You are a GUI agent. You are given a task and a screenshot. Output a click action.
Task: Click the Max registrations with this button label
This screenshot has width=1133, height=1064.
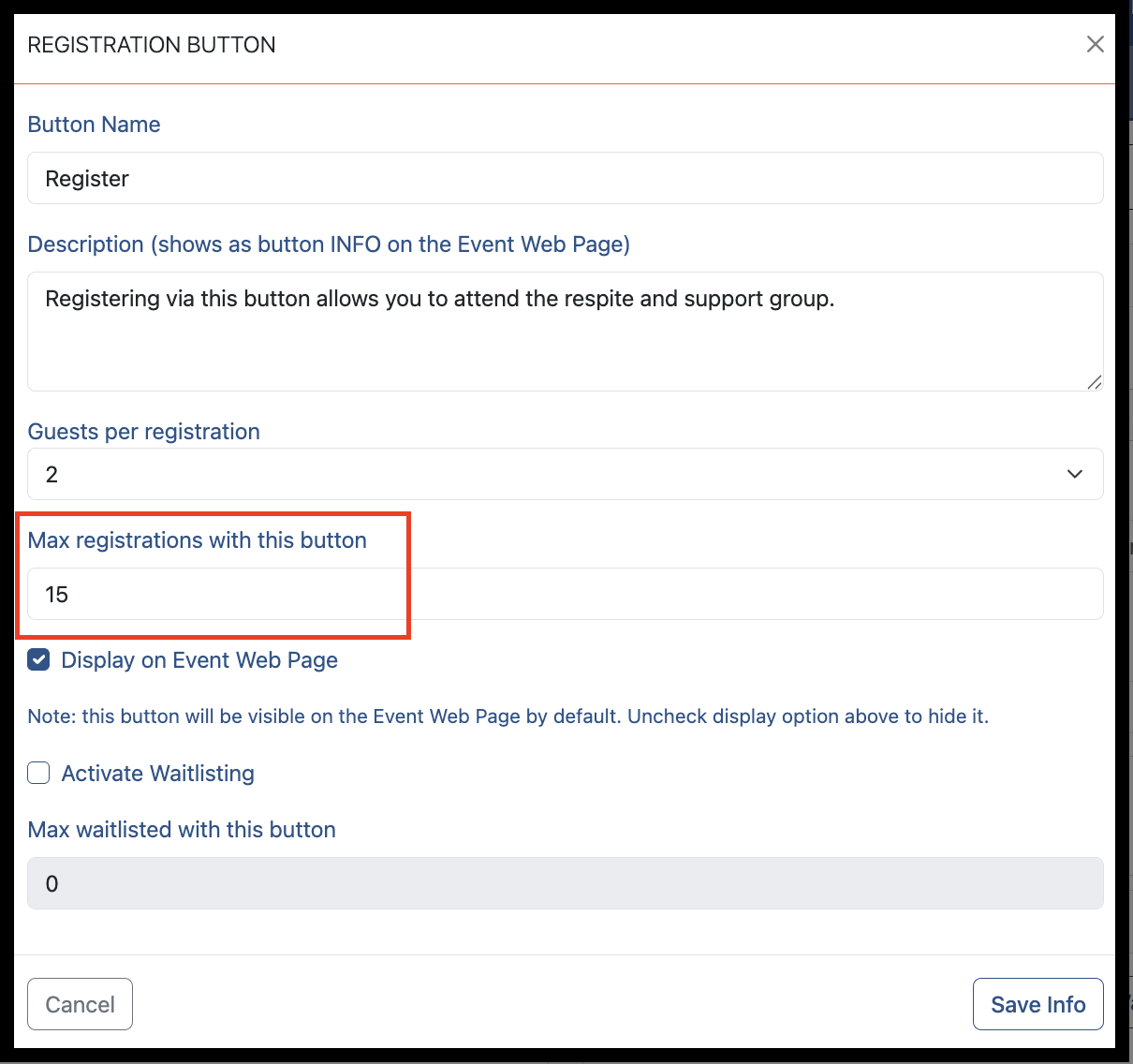pos(198,540)
